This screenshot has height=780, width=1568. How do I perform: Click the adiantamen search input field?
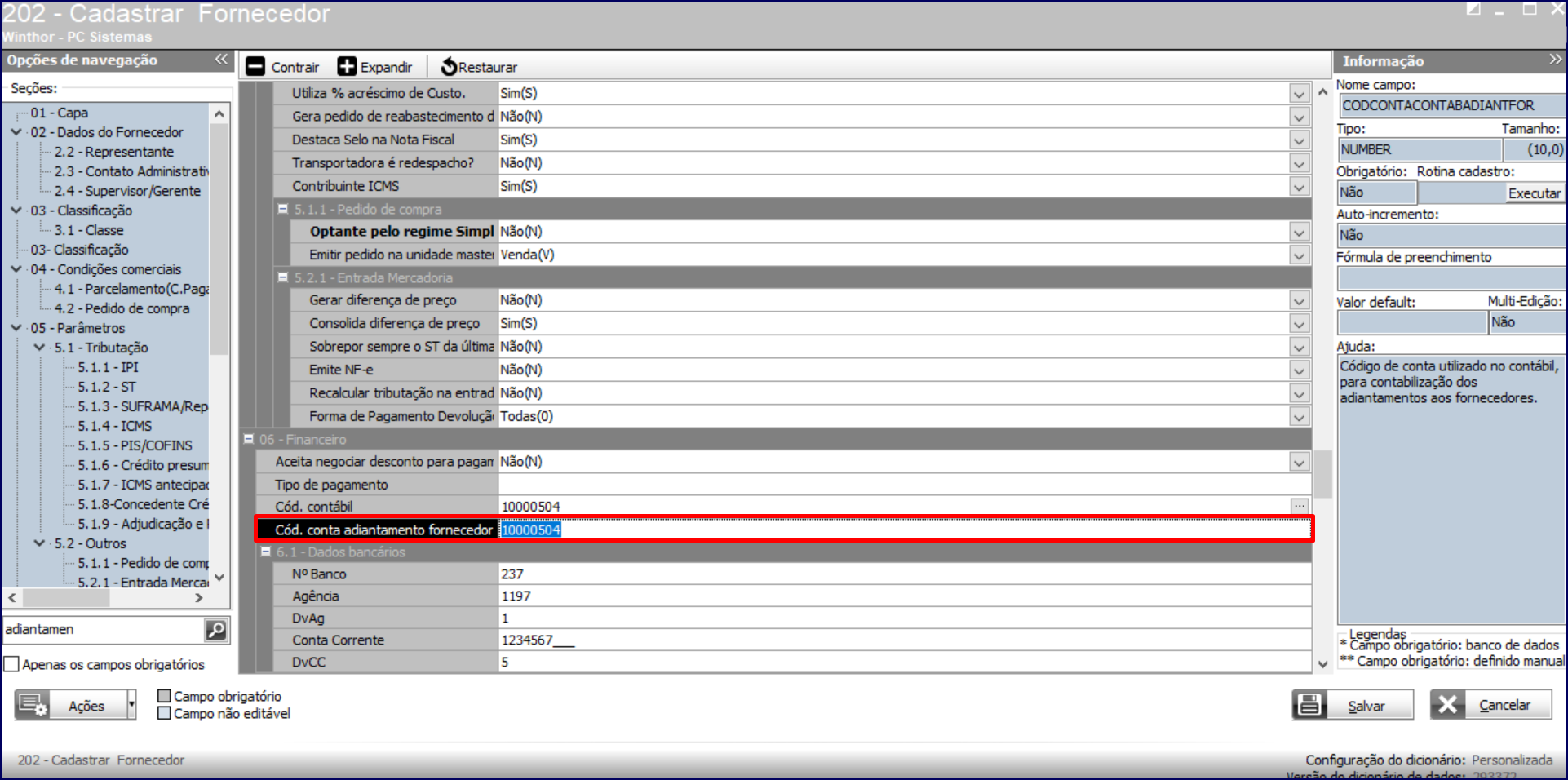[103, 630]
